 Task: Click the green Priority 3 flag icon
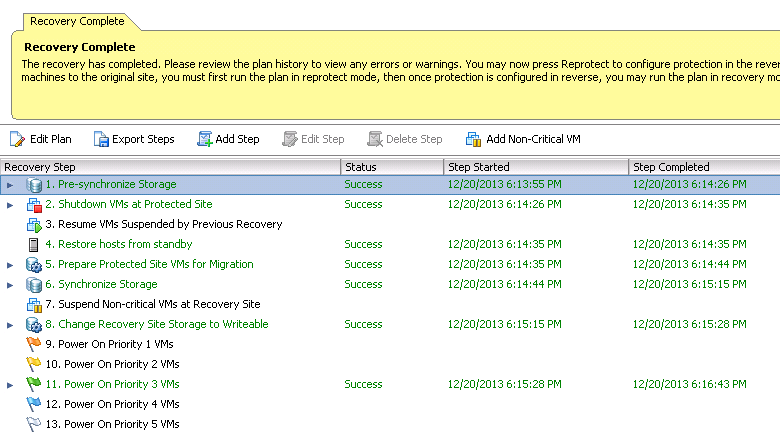(x=33, y=384)
